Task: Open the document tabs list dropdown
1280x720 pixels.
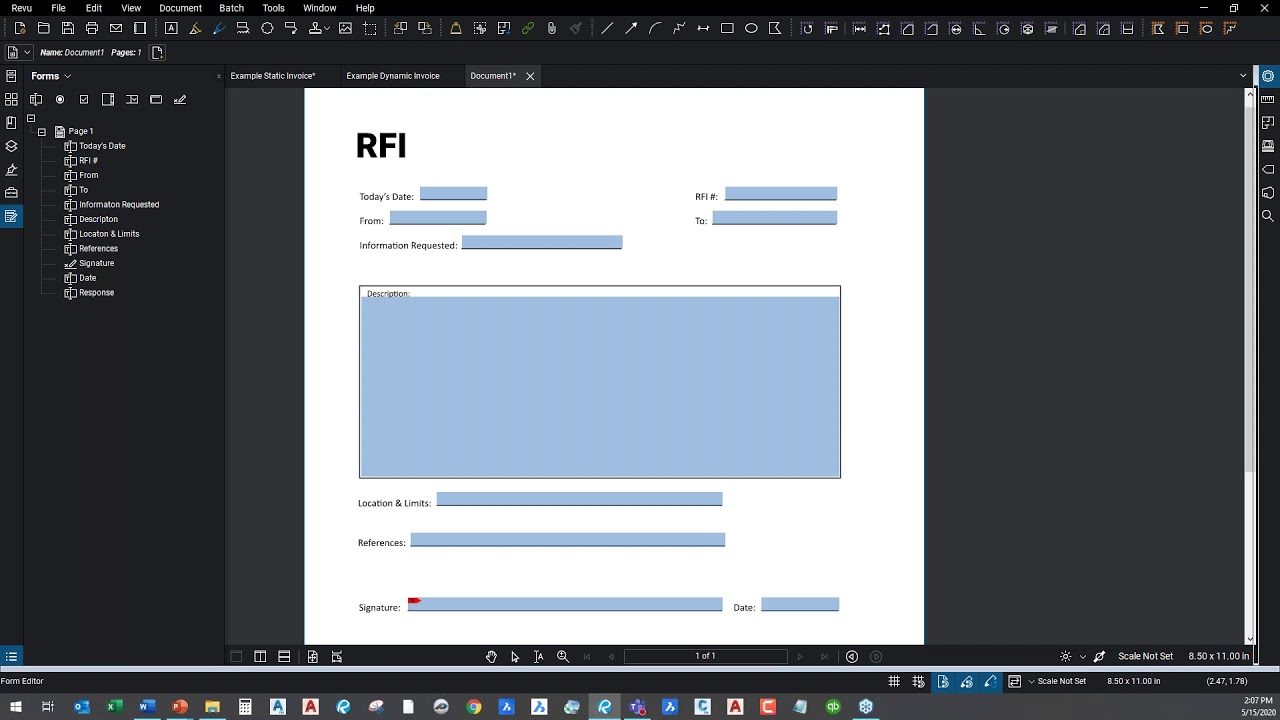Action: (1243, 76)
